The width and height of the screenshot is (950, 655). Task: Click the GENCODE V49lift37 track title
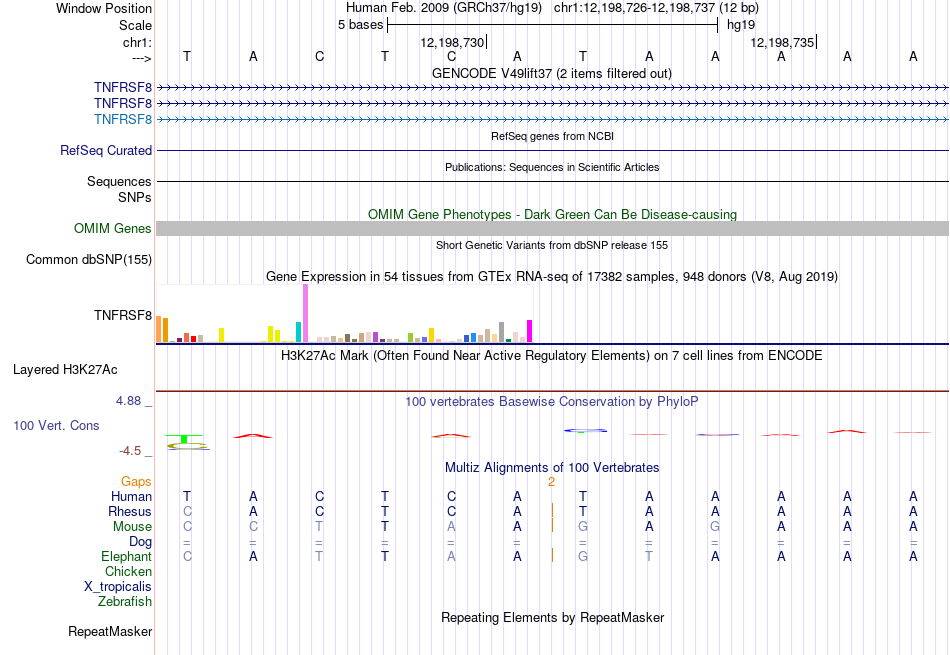coord(551,73)
